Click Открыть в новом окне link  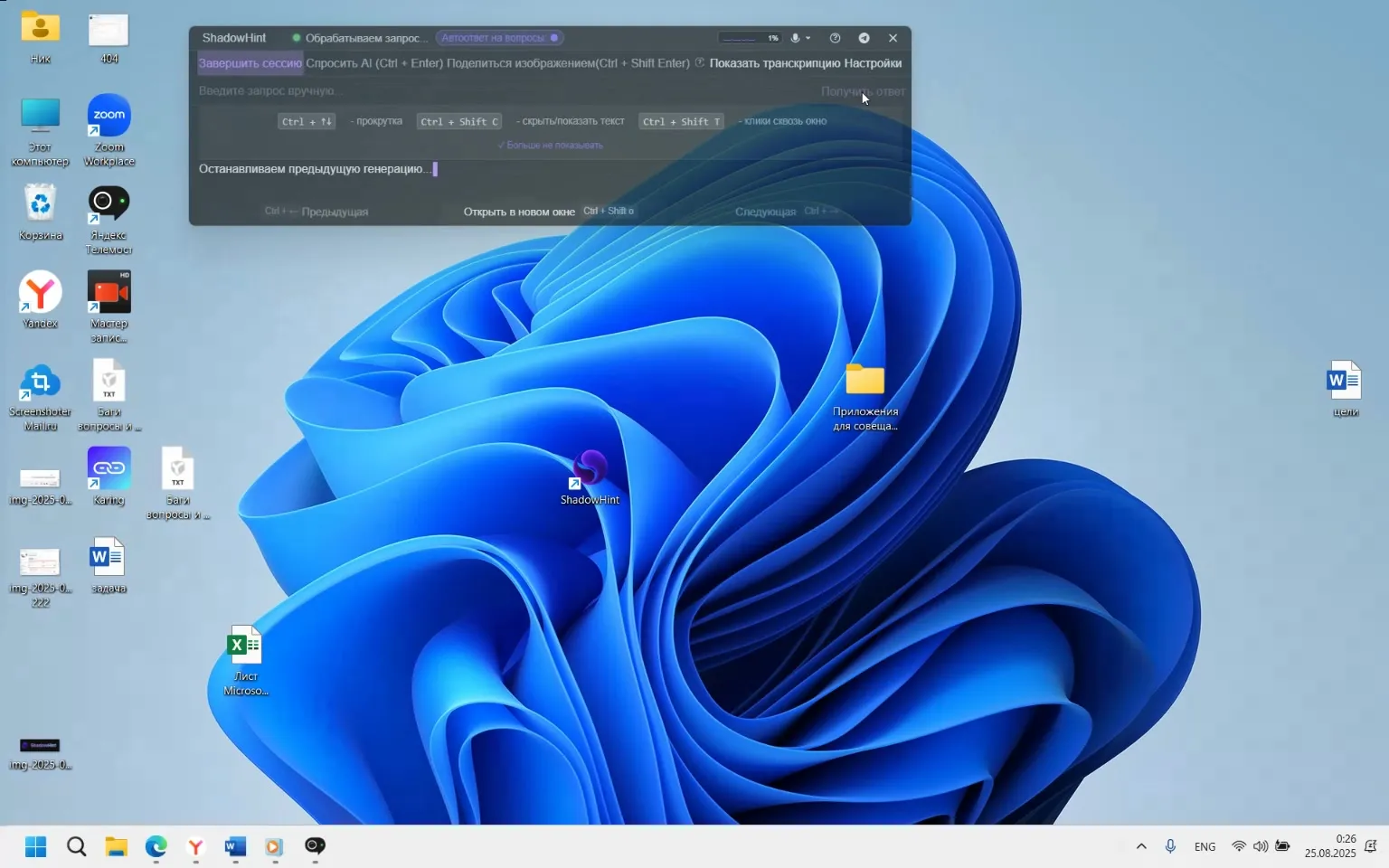(x=519, y=212)
